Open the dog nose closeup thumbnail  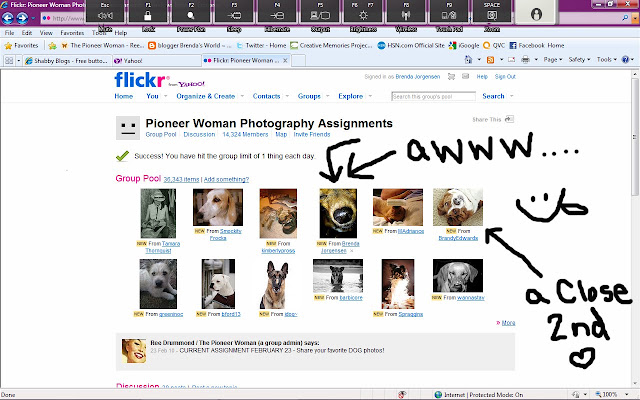coord(338,213)
